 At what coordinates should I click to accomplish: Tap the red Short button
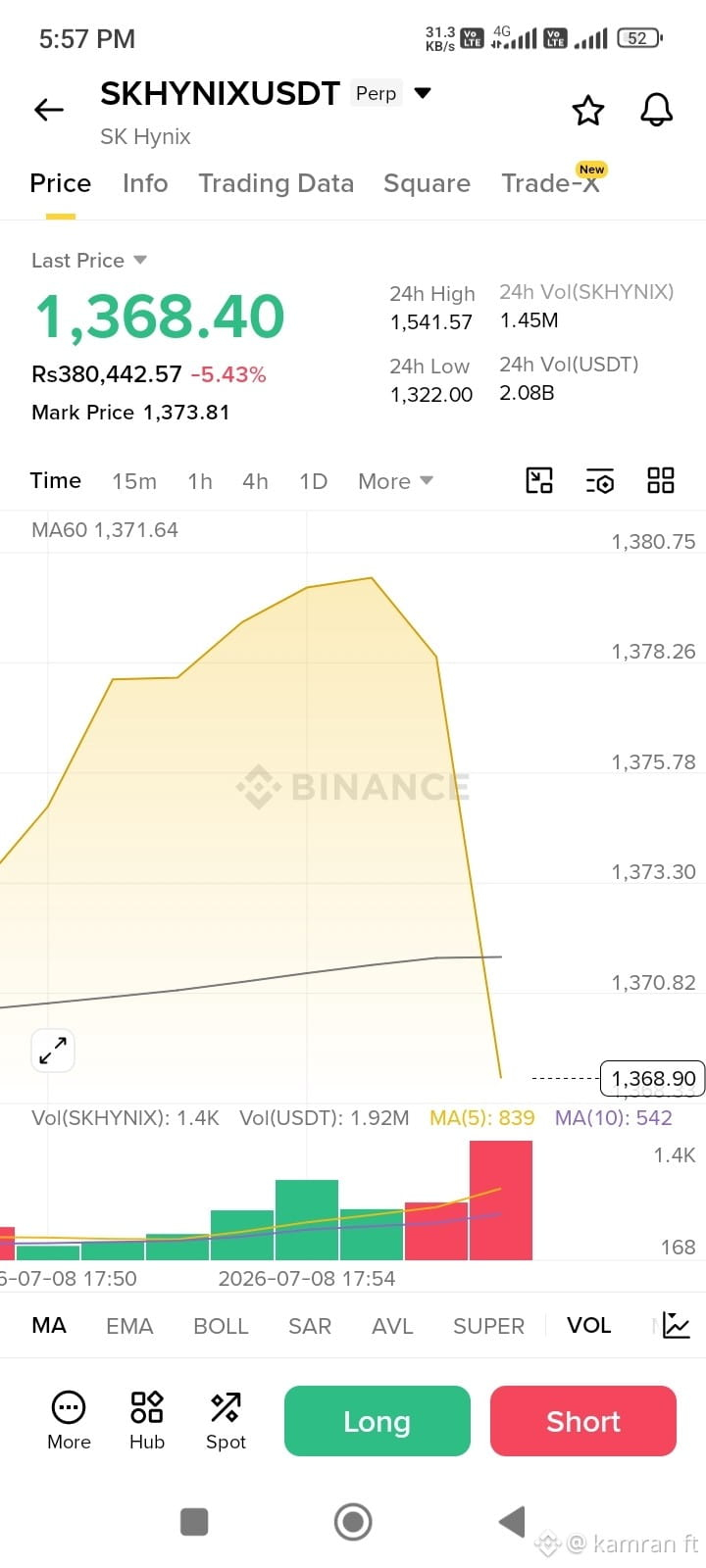click(x=583, y=1421)
